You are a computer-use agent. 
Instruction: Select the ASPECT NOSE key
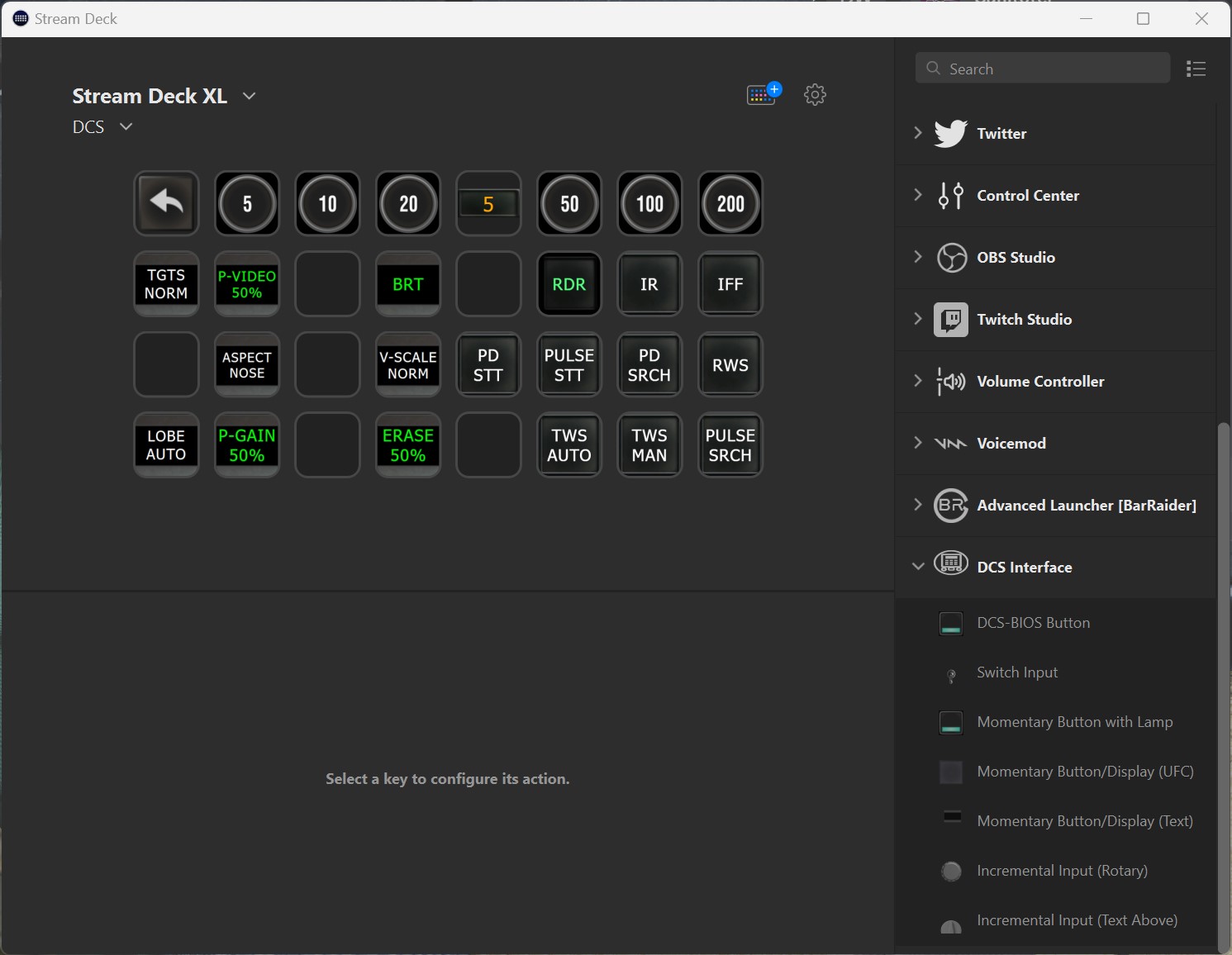click(247, 364)
